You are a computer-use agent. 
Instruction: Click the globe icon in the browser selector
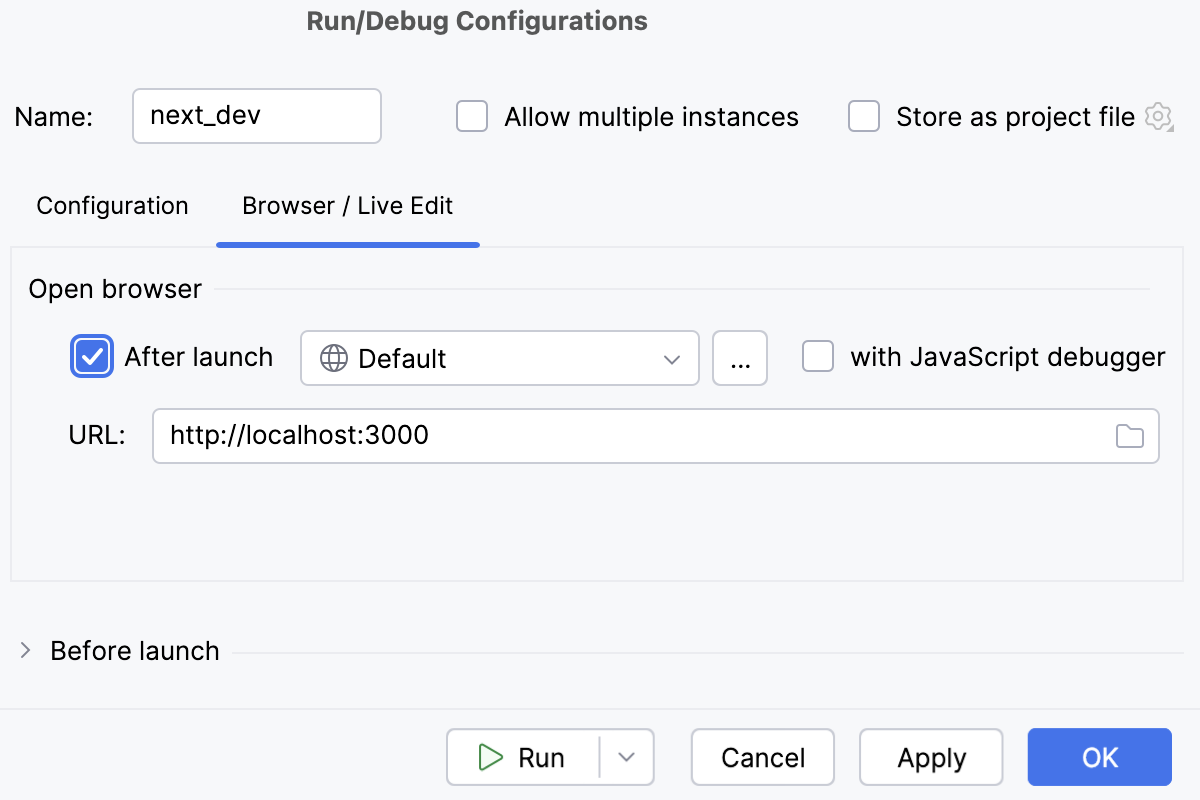pyautogui.click(x=333, y=357)
